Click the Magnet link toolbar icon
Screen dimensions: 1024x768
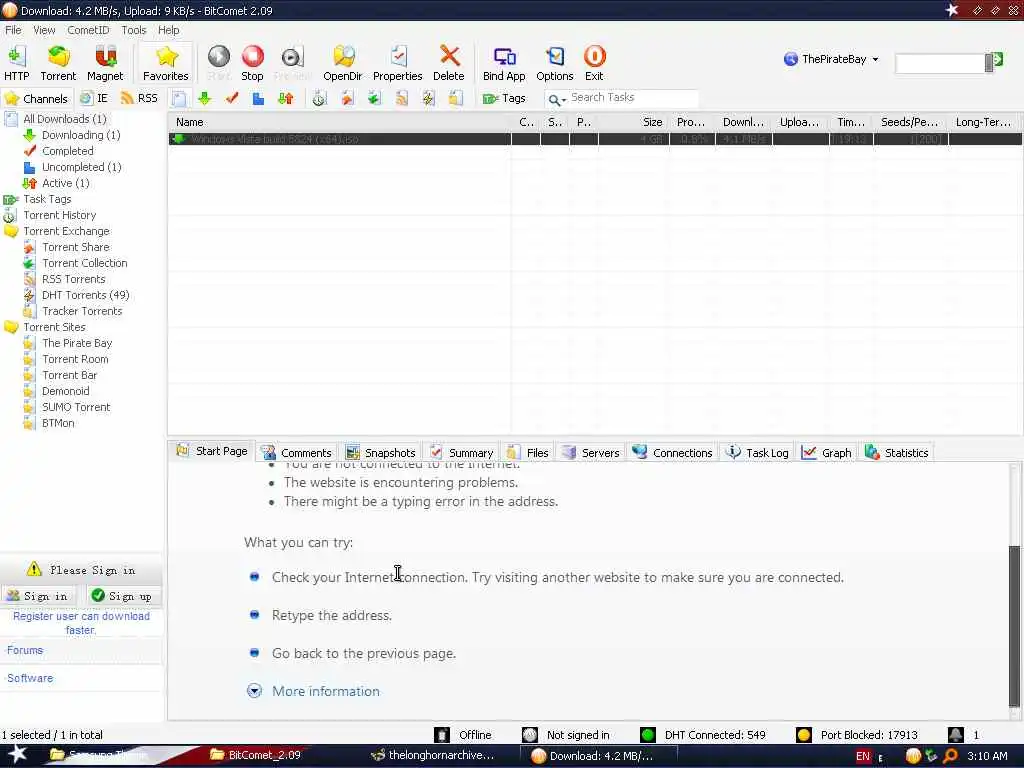[x=104, y=63]
